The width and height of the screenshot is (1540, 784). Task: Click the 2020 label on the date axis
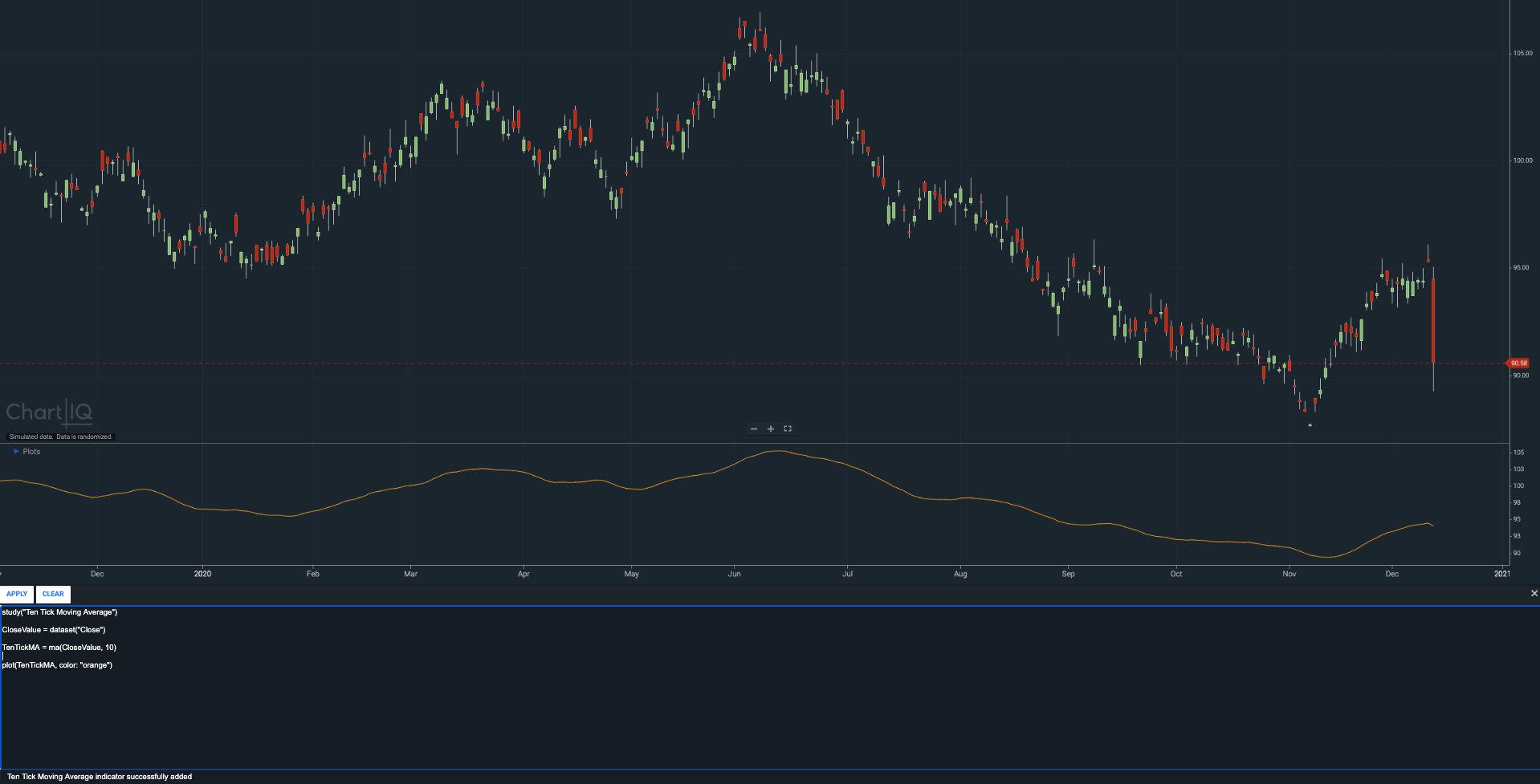pyautogui.click(x=202, y=574)
